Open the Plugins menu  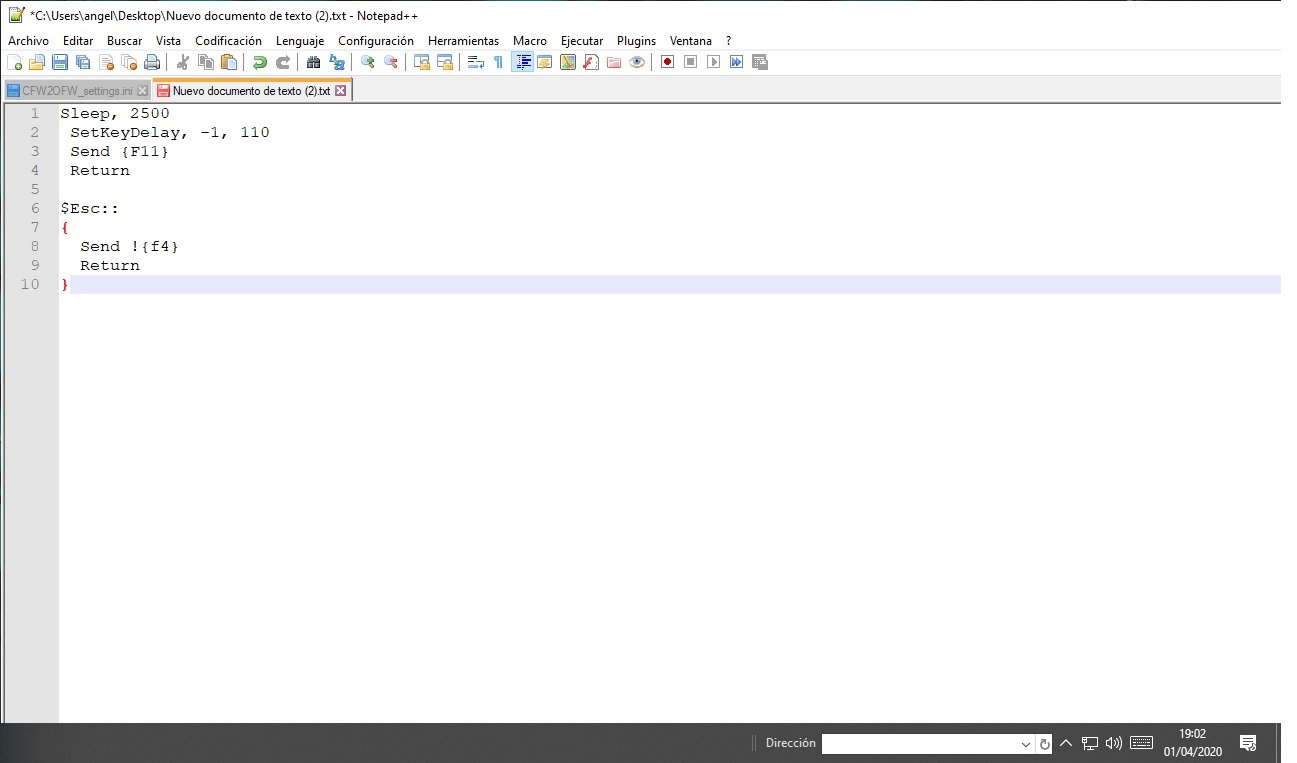point(636,41)
